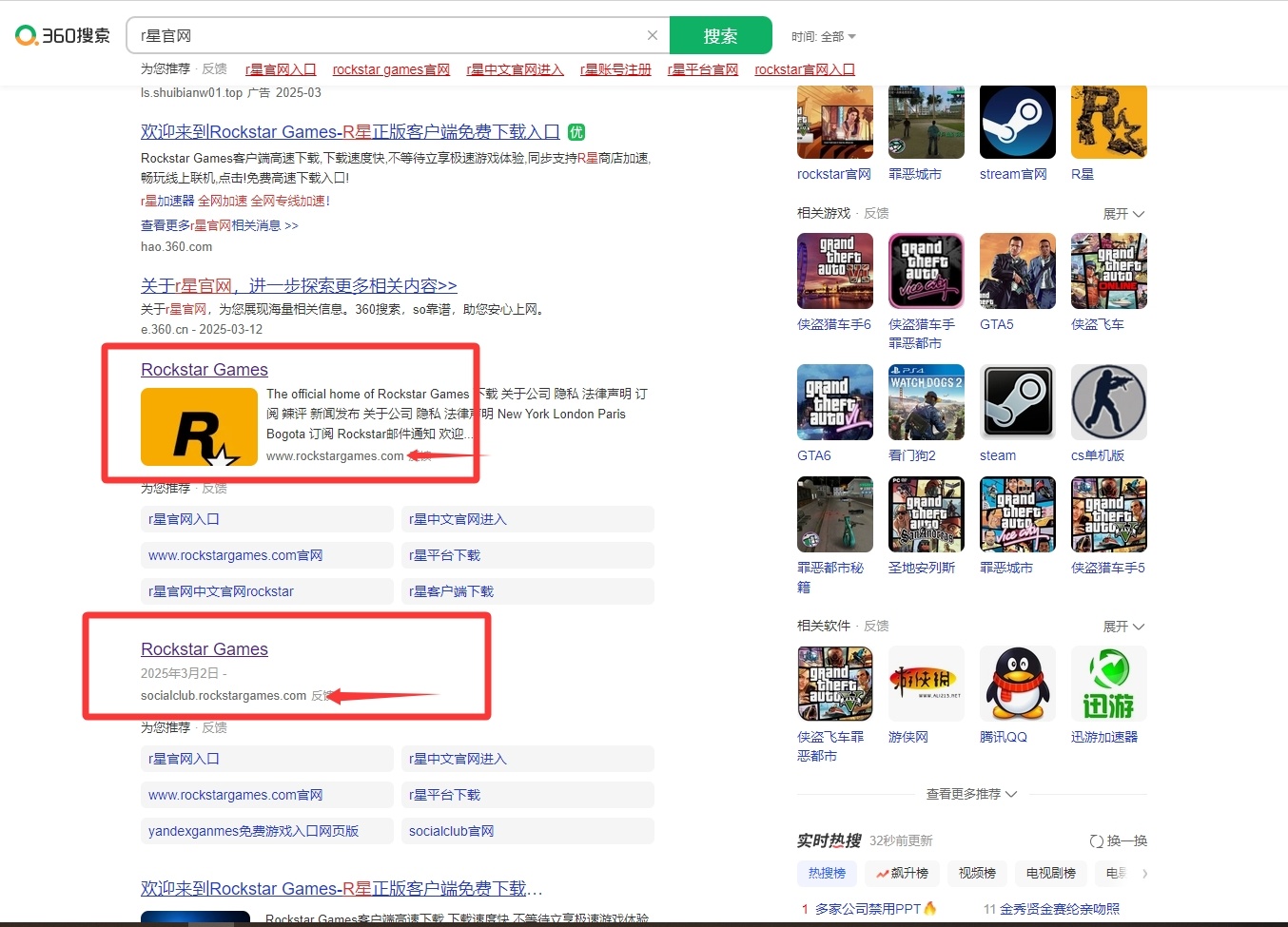Click R星 logo icon in sidebar
The image size is (1288, 927).
[x=1109, y=122]
